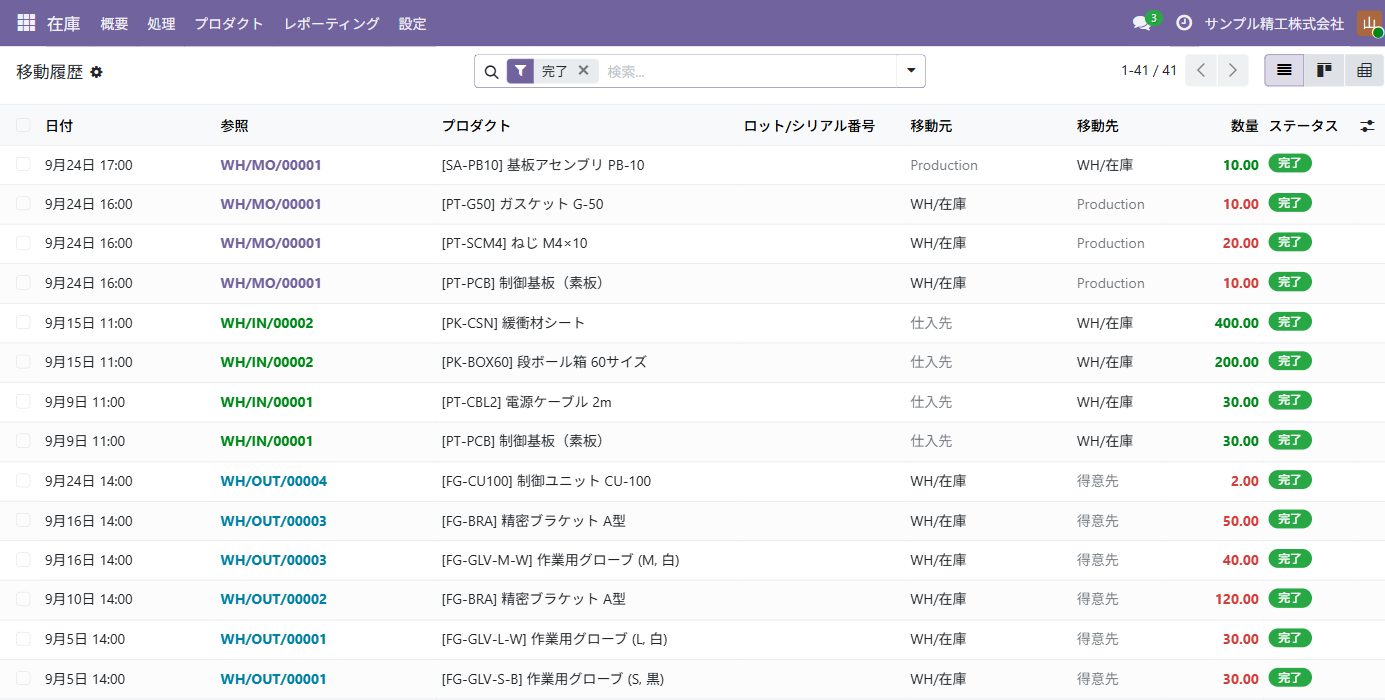Click the 9月10日 14:00 date cell
This screenshot has width=1385, height=700.
coord(89,599)
